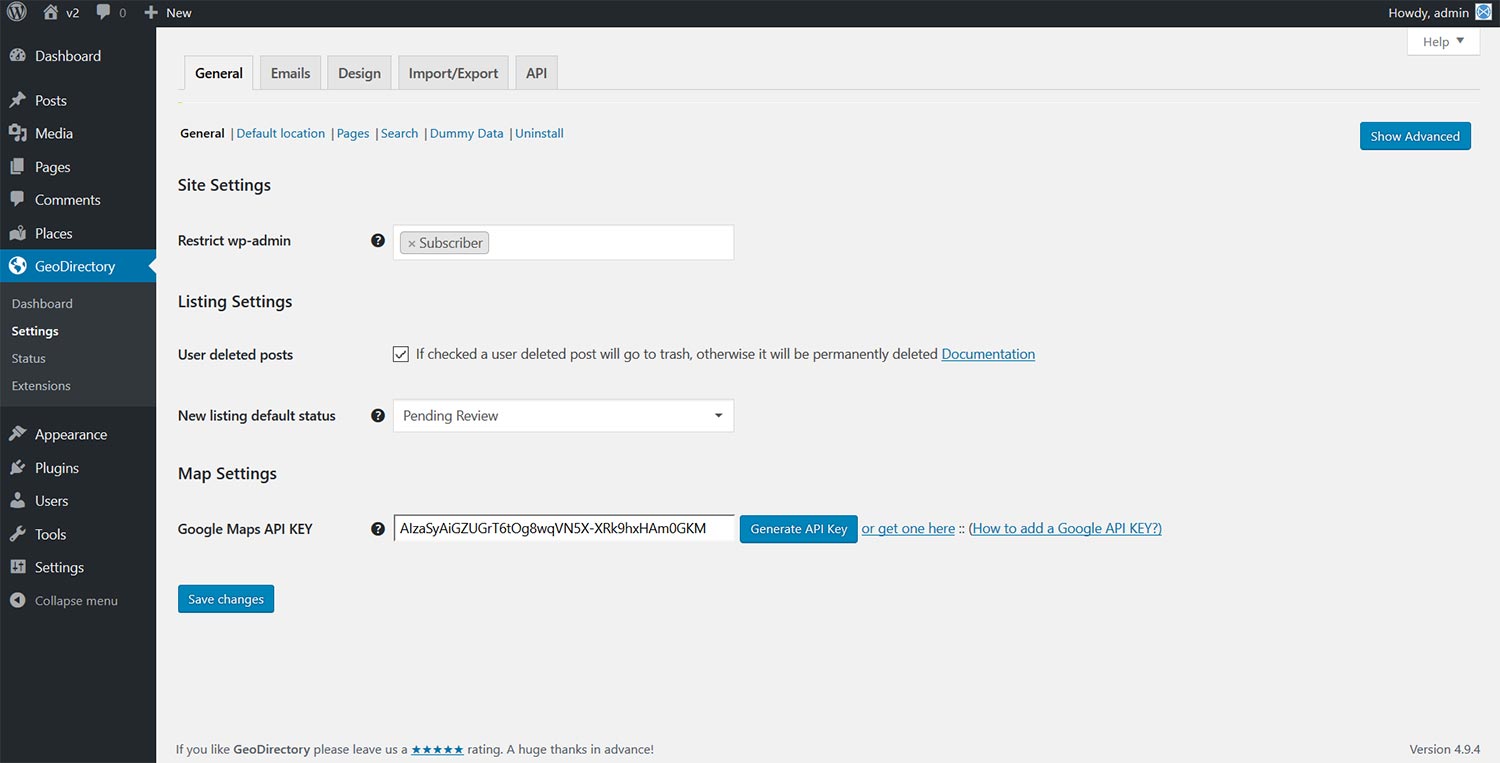This screenshot has height=763, width=1500.
Task: Click the WordPress logo icon
Action: [17, 13]
